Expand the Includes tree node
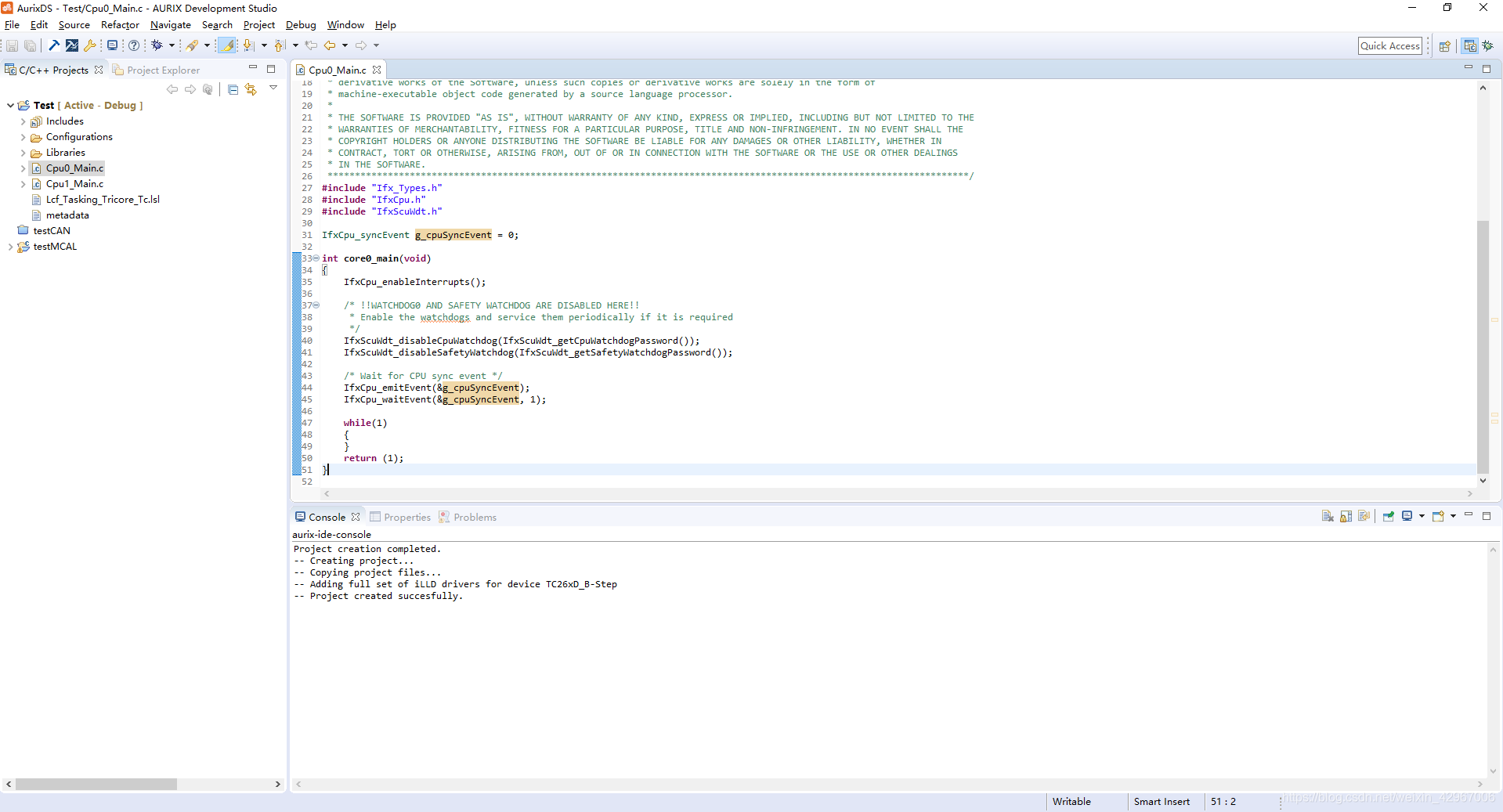Viewport: 1503px width, 812px height. tap(23, 121)
